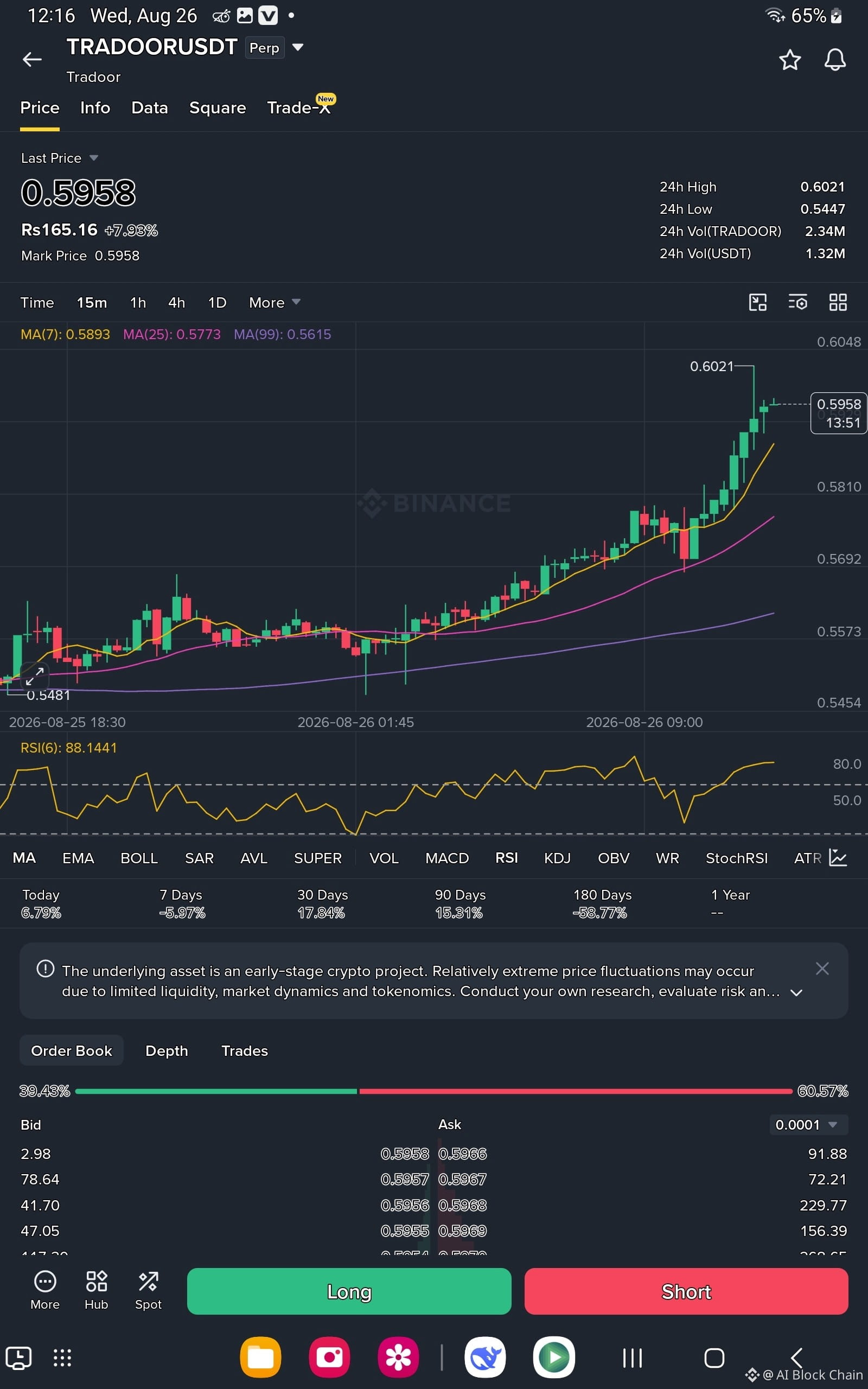Image resolution: width=868 pixels, height=1389 pixels.
Task: Select the 4h timeframe
Action: pos(176,302)
